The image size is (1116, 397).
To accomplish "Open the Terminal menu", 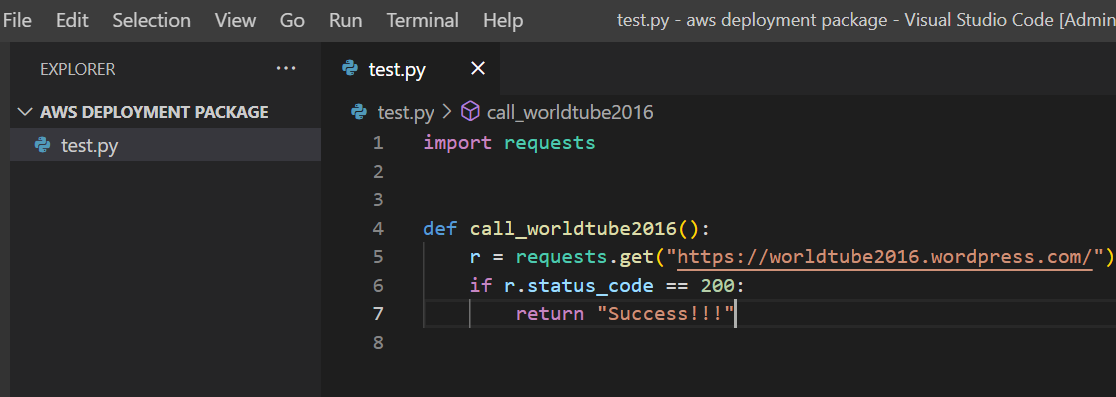I will point(423,21).
